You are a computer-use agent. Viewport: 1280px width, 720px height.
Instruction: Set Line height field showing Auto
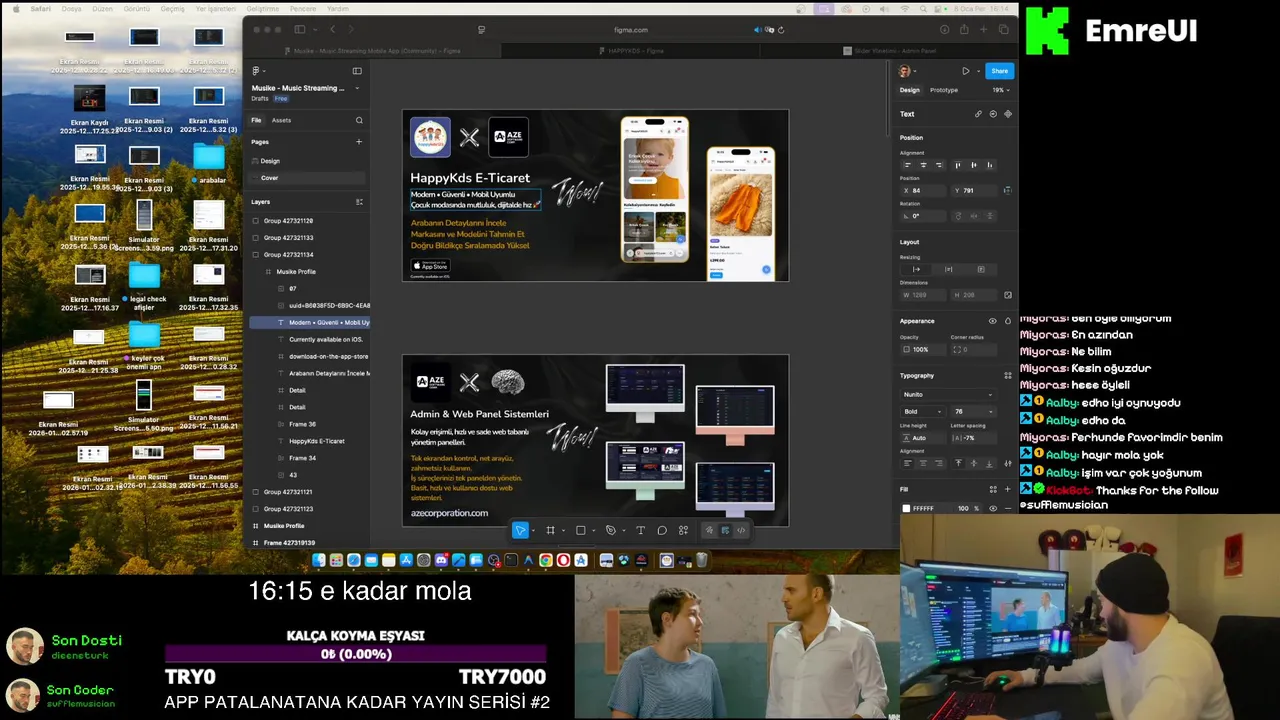[922, 438]
